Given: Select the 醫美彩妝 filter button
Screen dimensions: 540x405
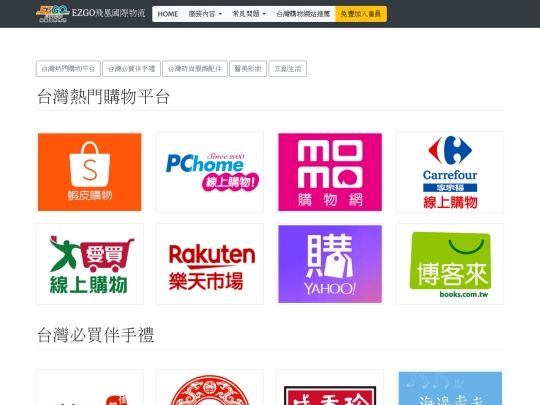Looking at the screenshot, I should tap(248, 69).
